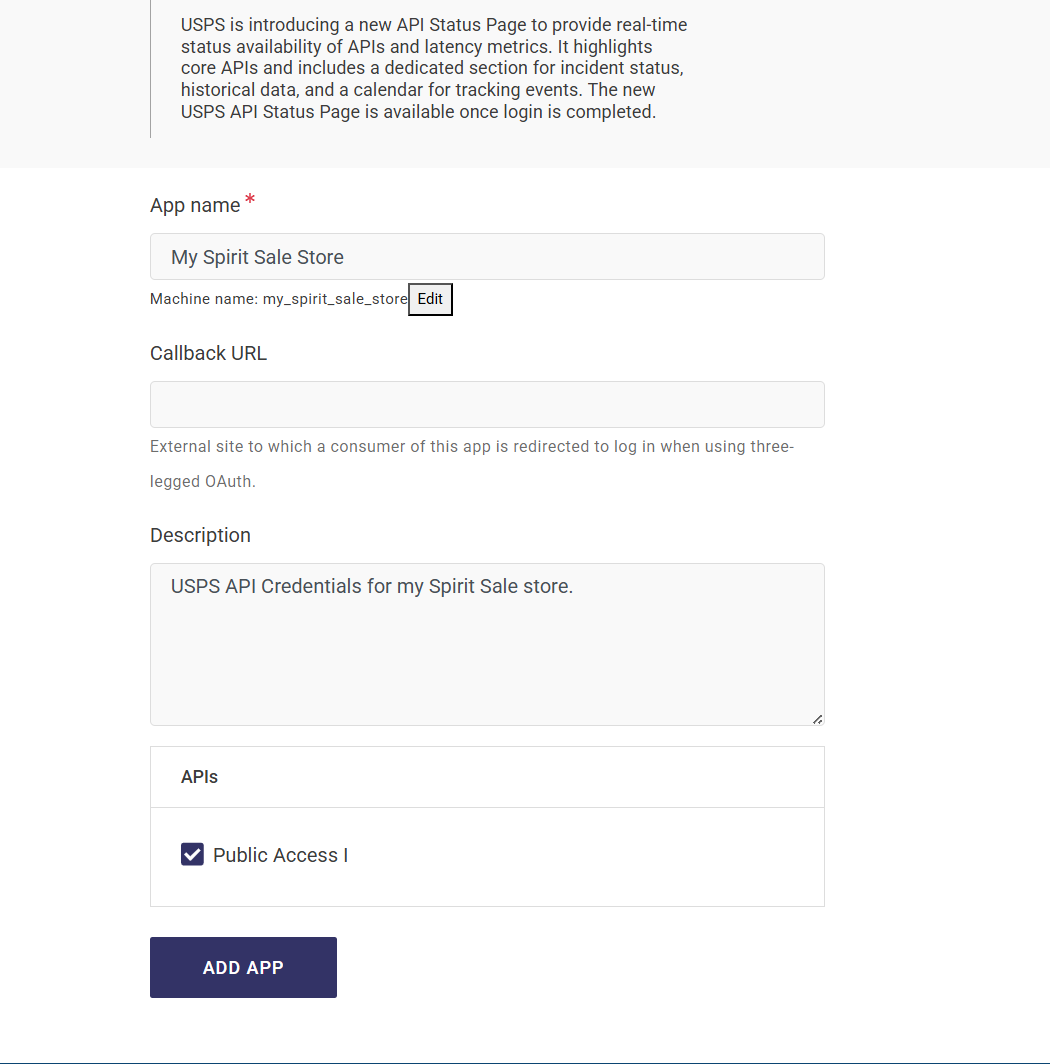The width and height of the screenshot is (1050, 1064).
Task: Click the 'Machine name:' caption text
Action: coord(204,299)
